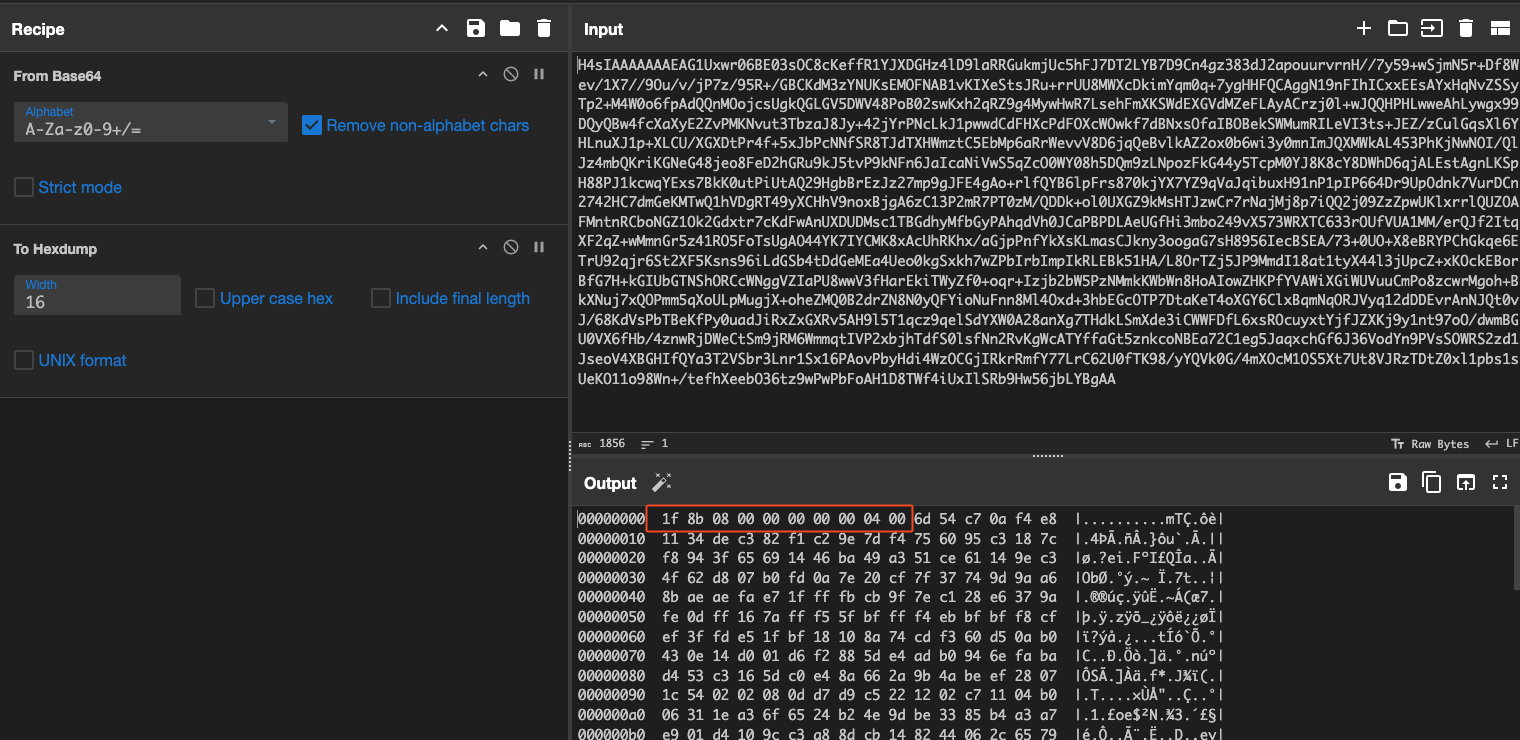Open file as input

pos(1432,29)
